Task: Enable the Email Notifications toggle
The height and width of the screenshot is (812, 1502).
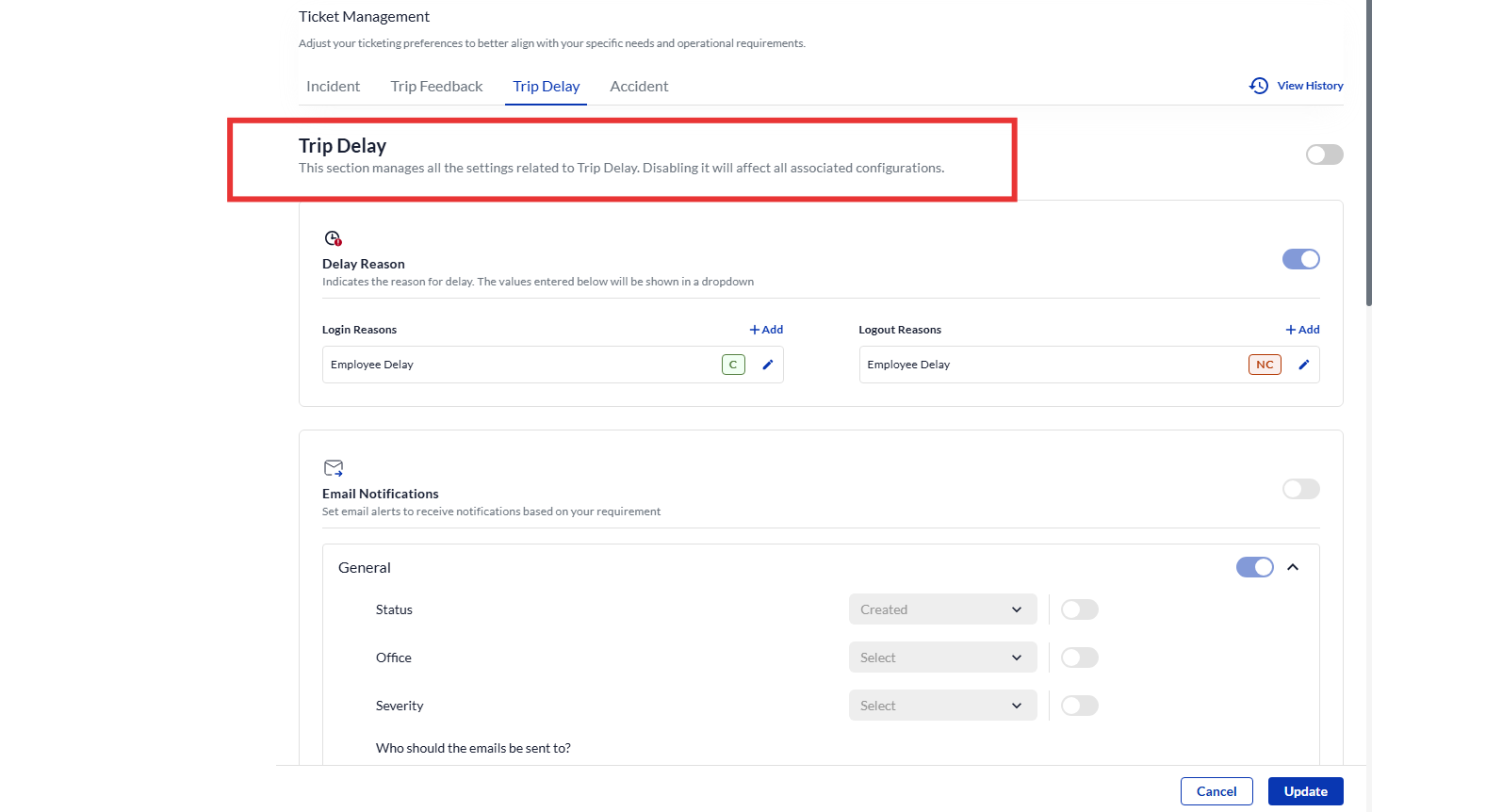Action: pos(1300,489)
